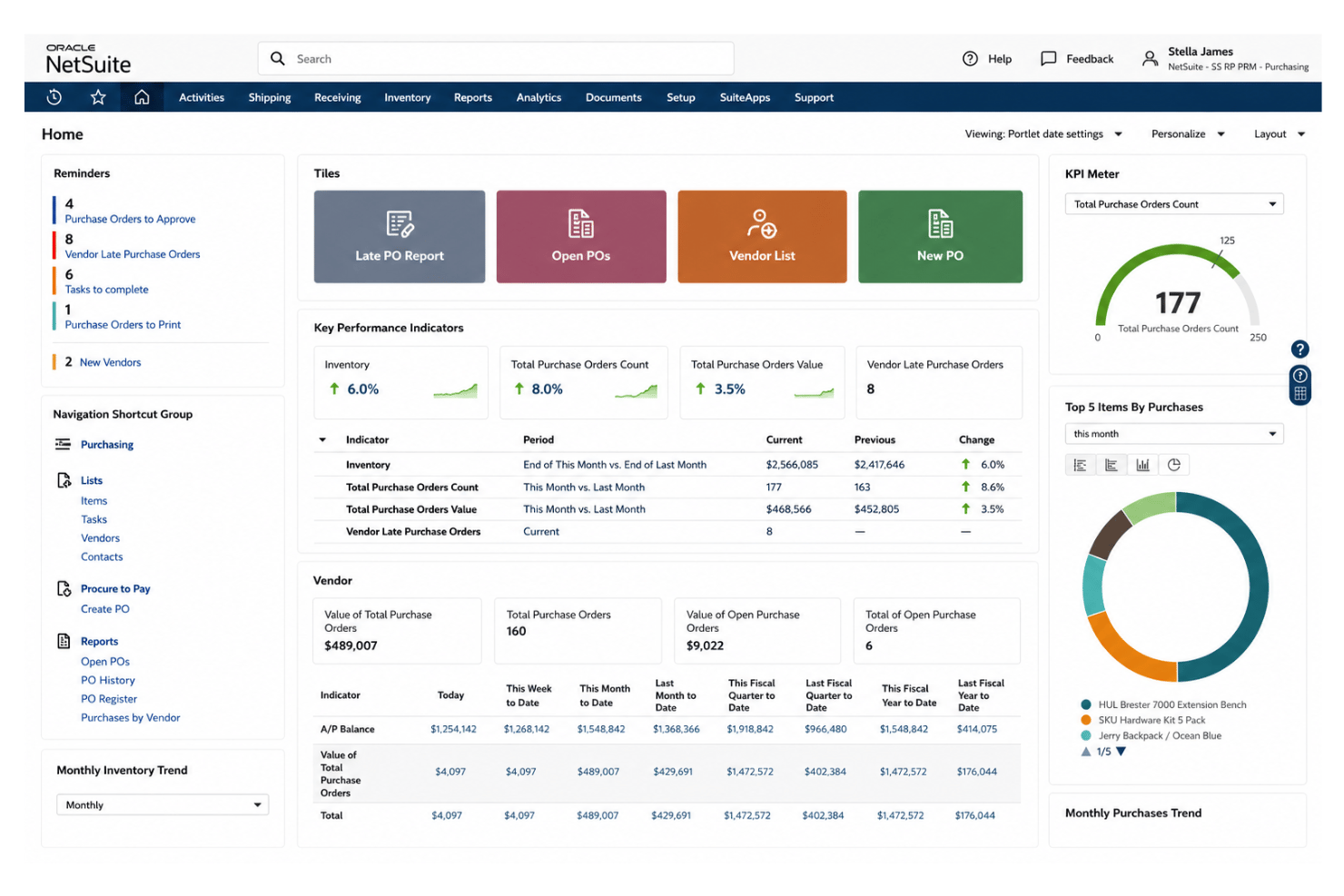Open the Personalize dropdown
The width and height of the screenshot is (1344, 896).
pos(1188,133)
